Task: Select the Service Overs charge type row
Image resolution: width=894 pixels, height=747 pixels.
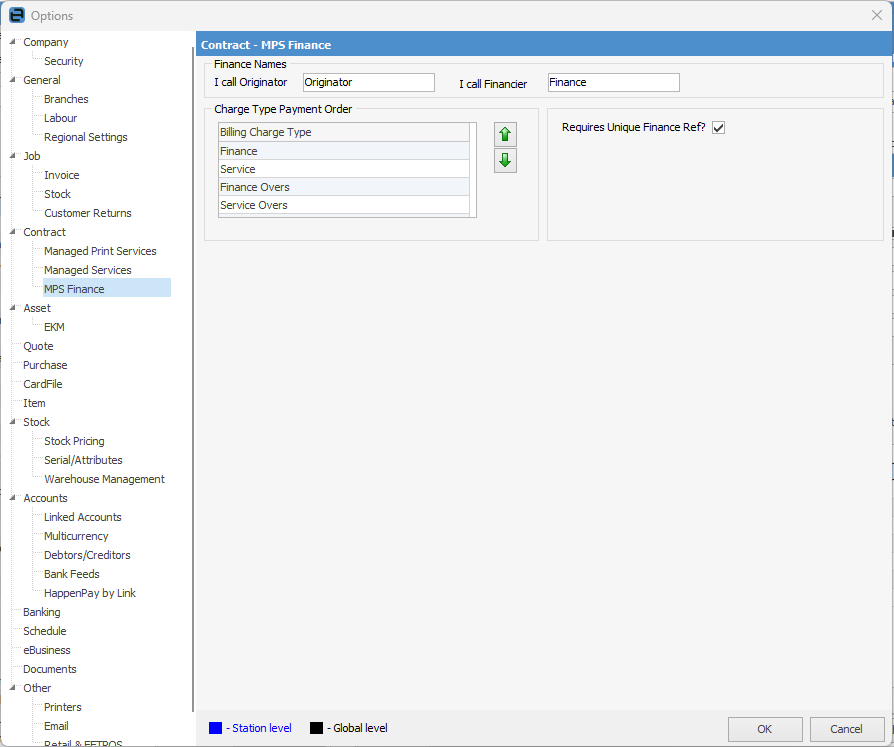Action: pos(344,205)
